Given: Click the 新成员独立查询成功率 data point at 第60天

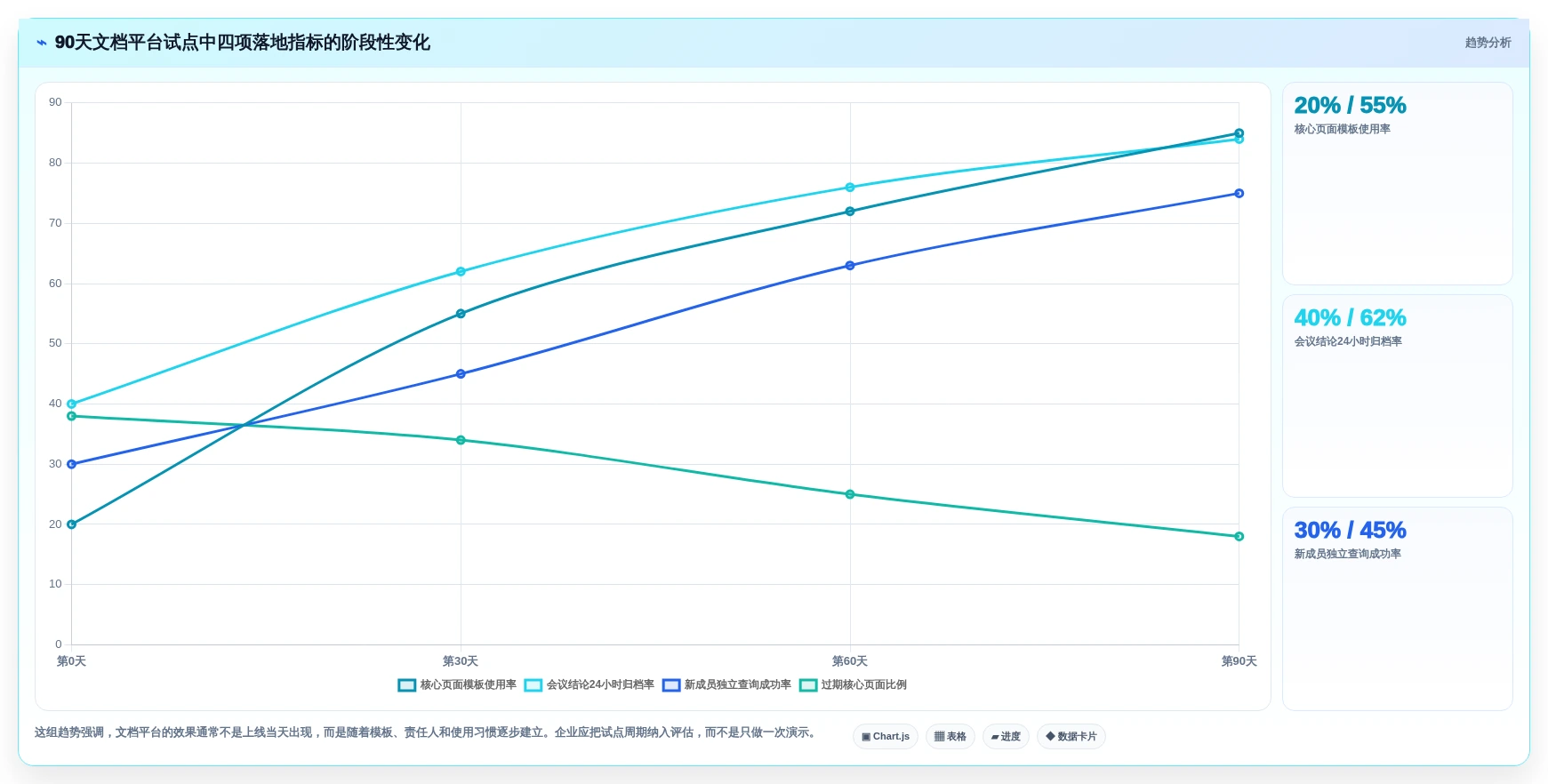Looking at the screenshot, I should (x=850, y=266).
